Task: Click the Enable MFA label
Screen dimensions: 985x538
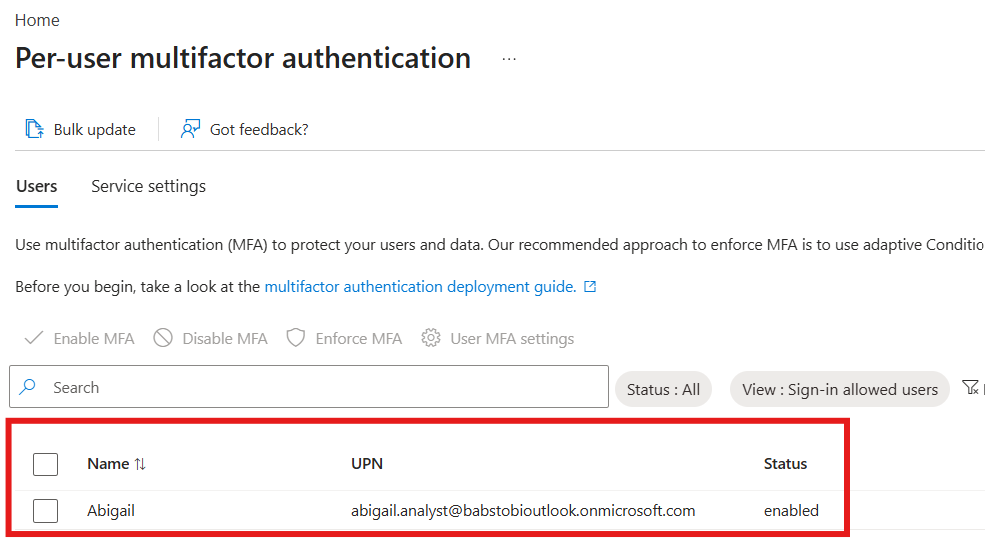Action: [94, 339]
